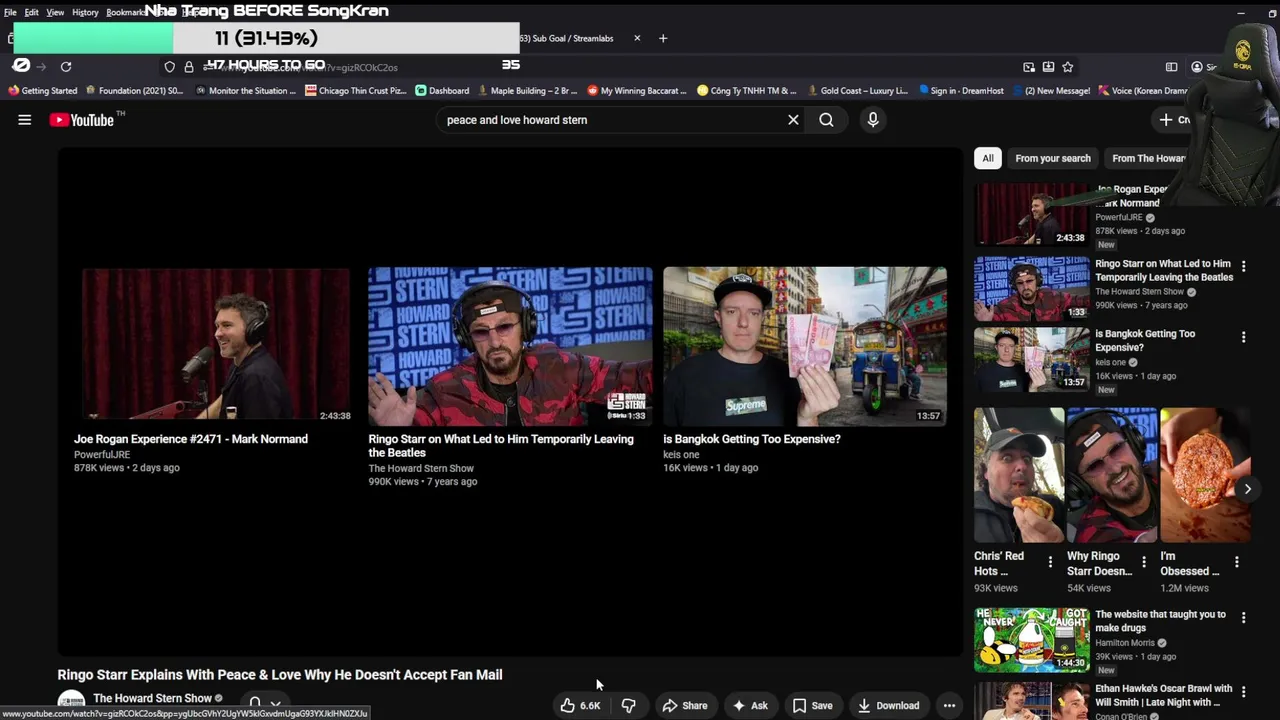This screenshot has width=1280, height=720.
Task: Open the YouTube hamburger guide menu
Action: (x=25, y=120)
